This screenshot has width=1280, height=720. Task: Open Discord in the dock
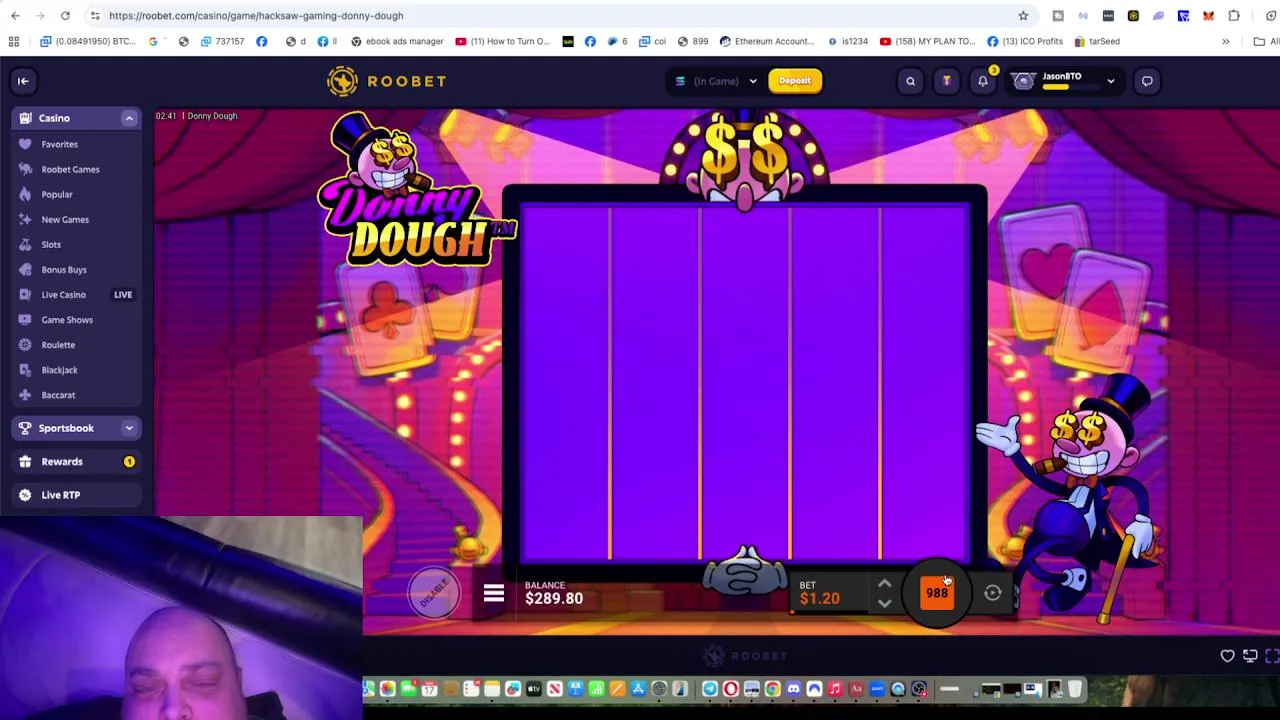coord(793,689)
